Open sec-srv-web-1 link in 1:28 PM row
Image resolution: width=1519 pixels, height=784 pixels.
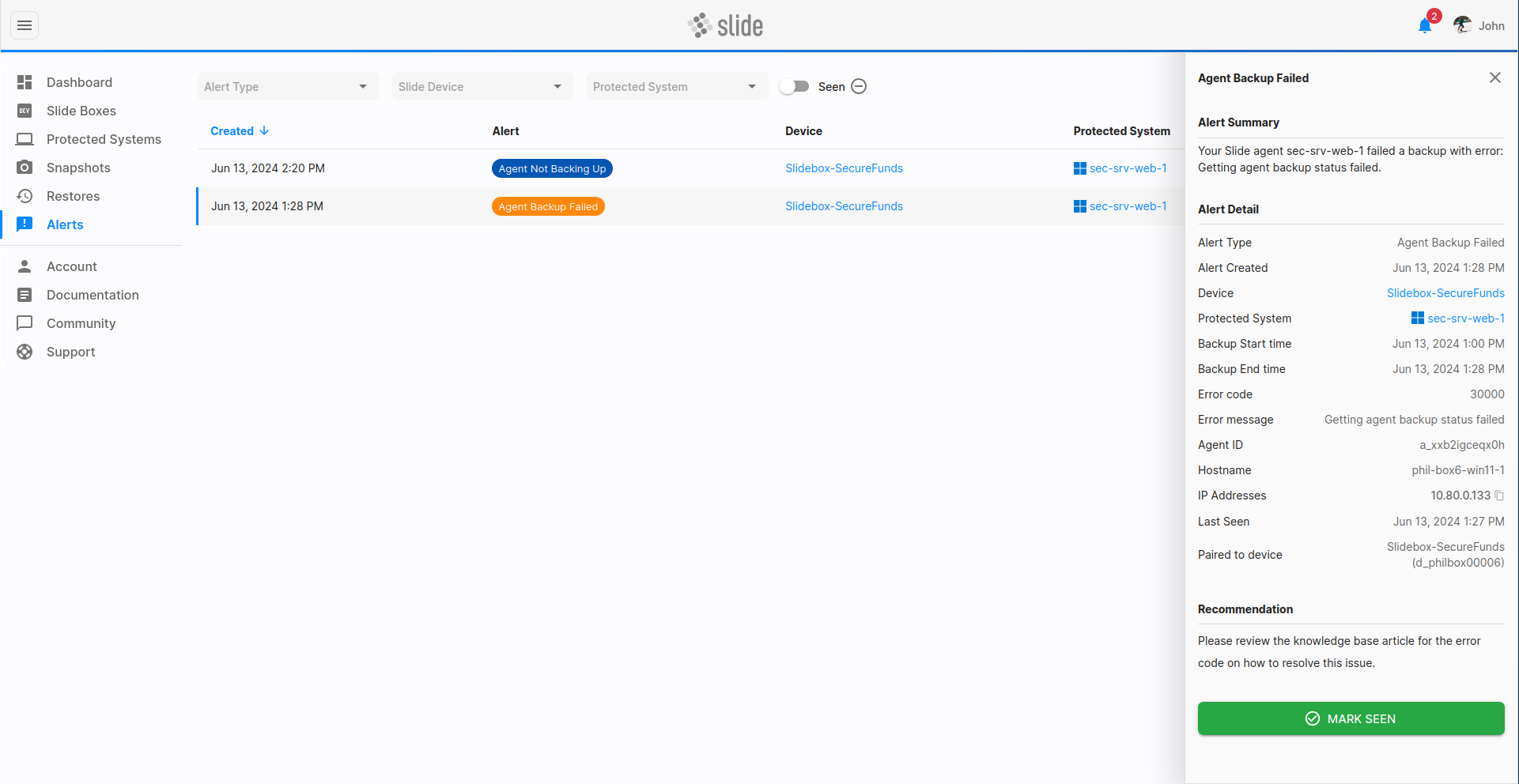coord(1128,206)
